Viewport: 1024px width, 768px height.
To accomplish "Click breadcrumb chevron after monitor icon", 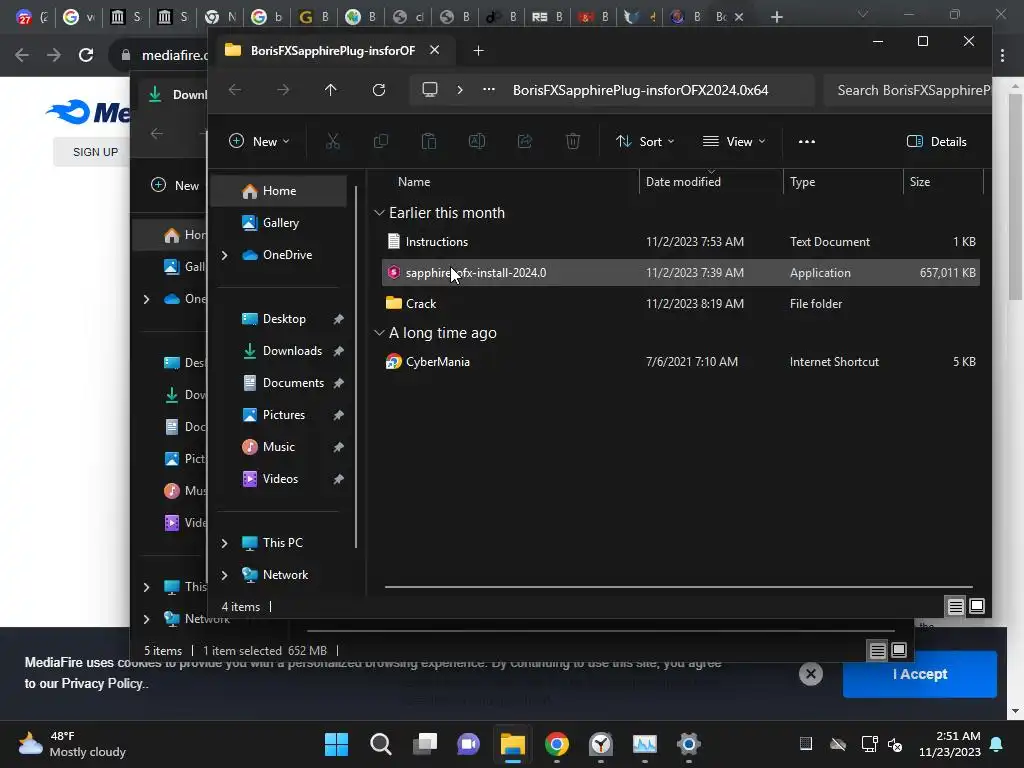I will tap(460, 90).
